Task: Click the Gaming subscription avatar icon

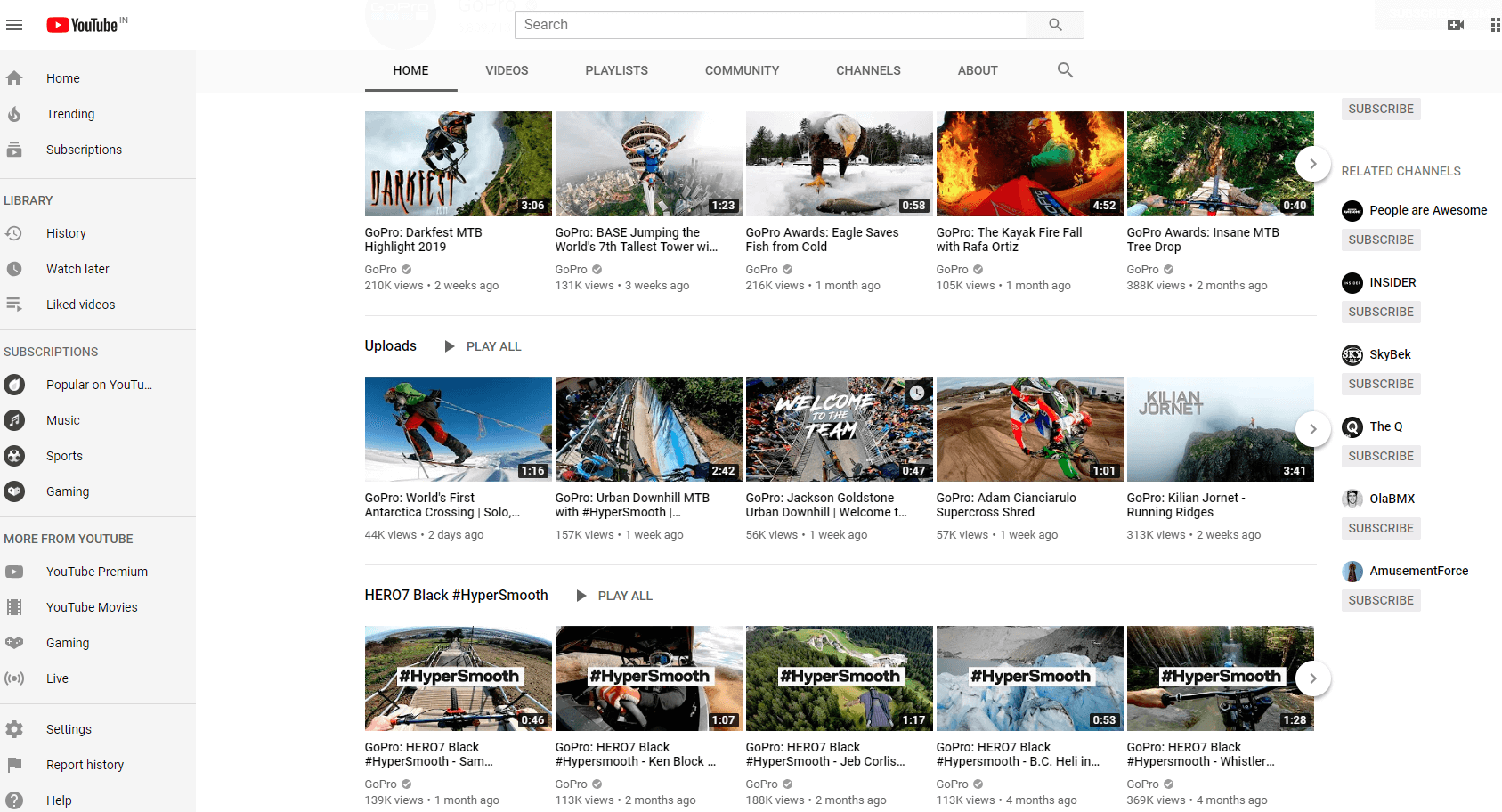Action: pos(14,491)
